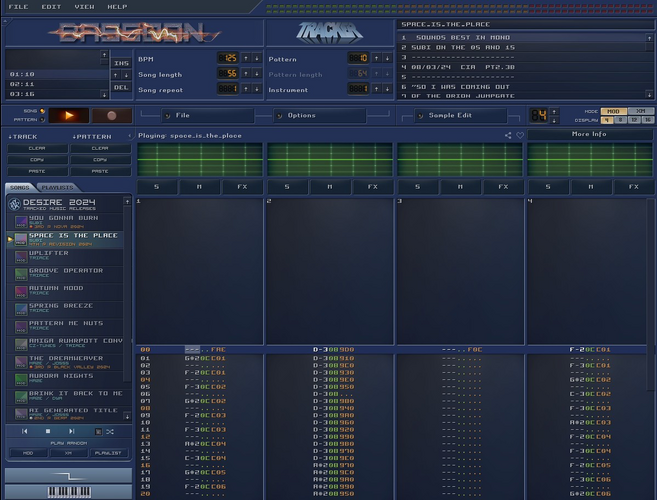Viewport: 657px width, 500px height.
Task: Open the File dropdown panel
Action: tap(207, 115)
